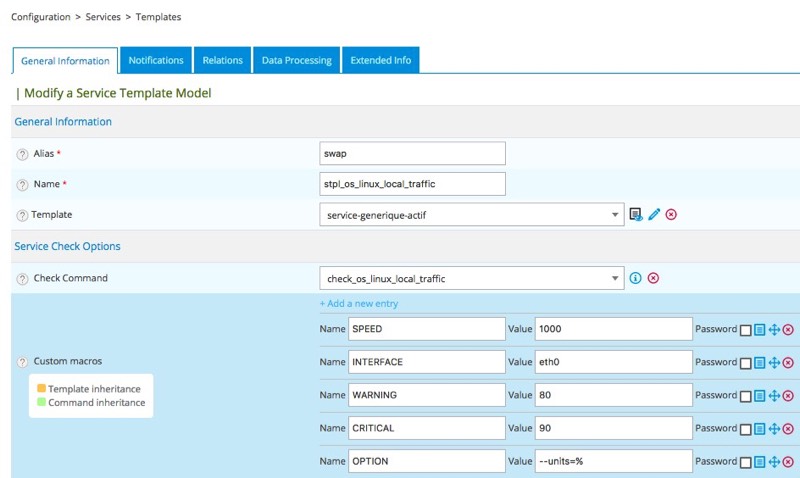Click the orange Template inheritance swatch
Image resolution: width=800 pixels, height=478 pixels.
coord(40,389)
